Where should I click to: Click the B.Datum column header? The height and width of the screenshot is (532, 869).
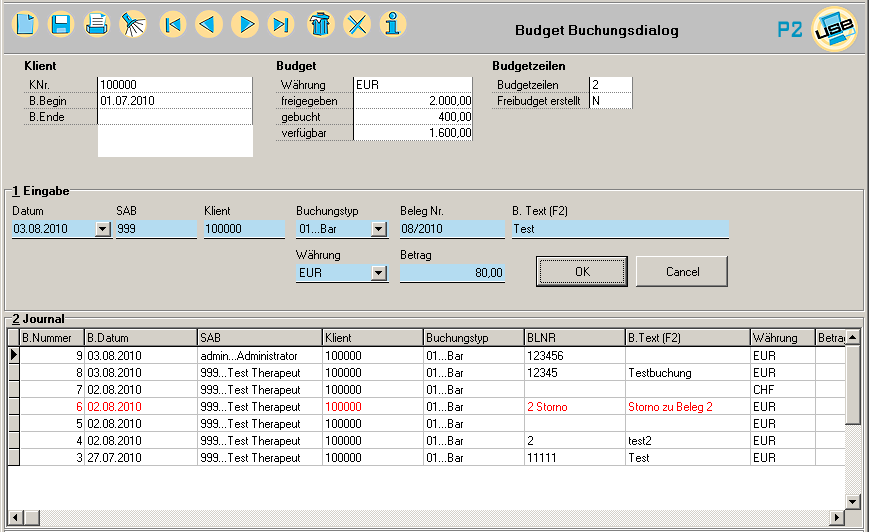(x=140, y=338)
